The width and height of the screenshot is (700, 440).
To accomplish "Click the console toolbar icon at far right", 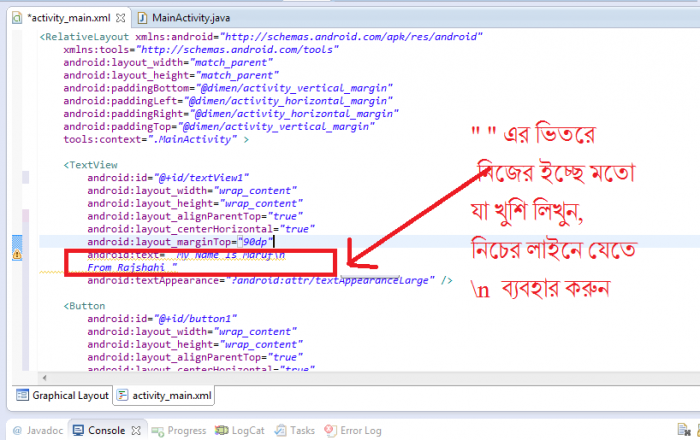I will [684, 430].
